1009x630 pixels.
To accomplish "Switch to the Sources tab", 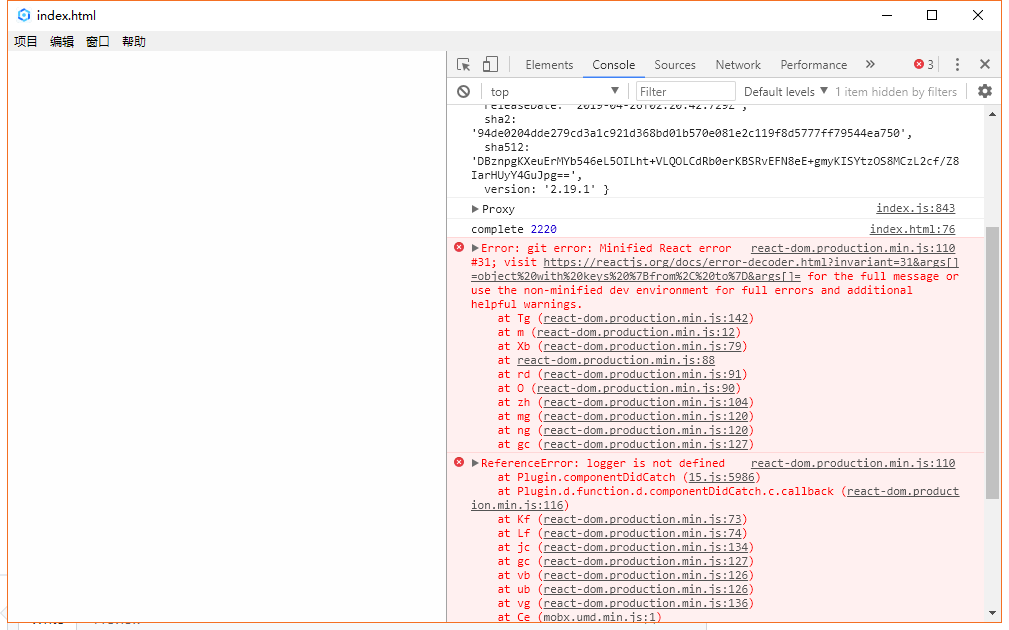I will pyautogui.click(x=674, y=65).
